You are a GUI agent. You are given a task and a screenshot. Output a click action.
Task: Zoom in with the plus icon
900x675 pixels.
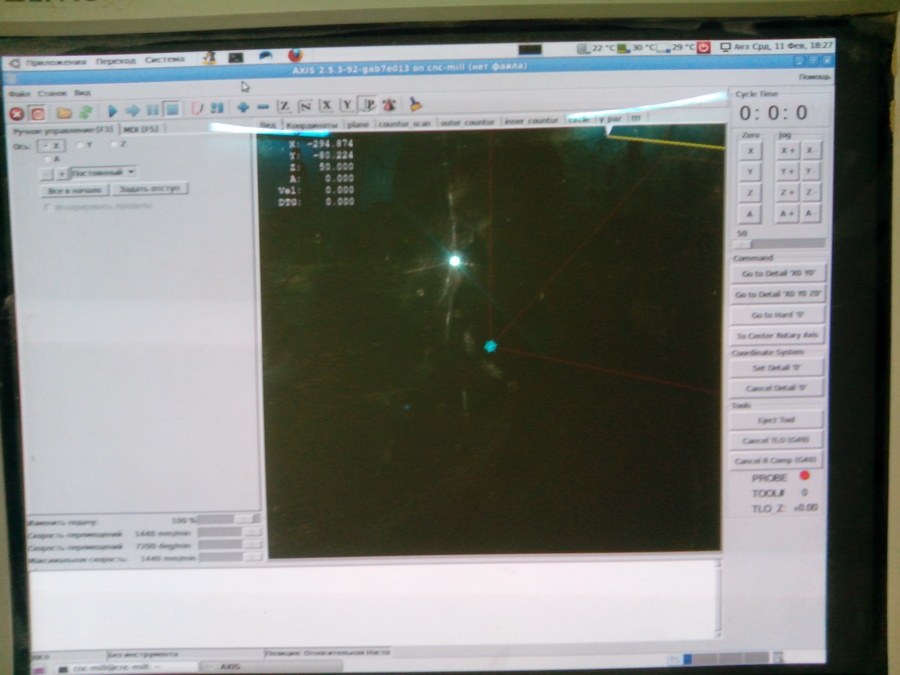coord(243,107)
